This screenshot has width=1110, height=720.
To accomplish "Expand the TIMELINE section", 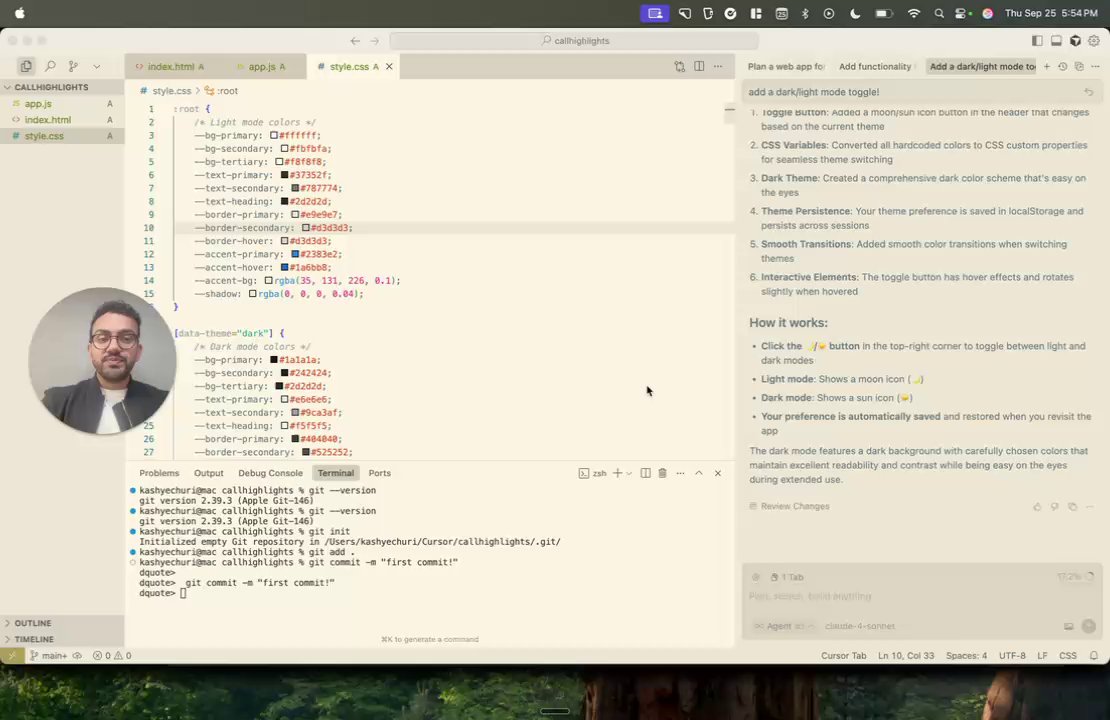I will pos(62,639).
